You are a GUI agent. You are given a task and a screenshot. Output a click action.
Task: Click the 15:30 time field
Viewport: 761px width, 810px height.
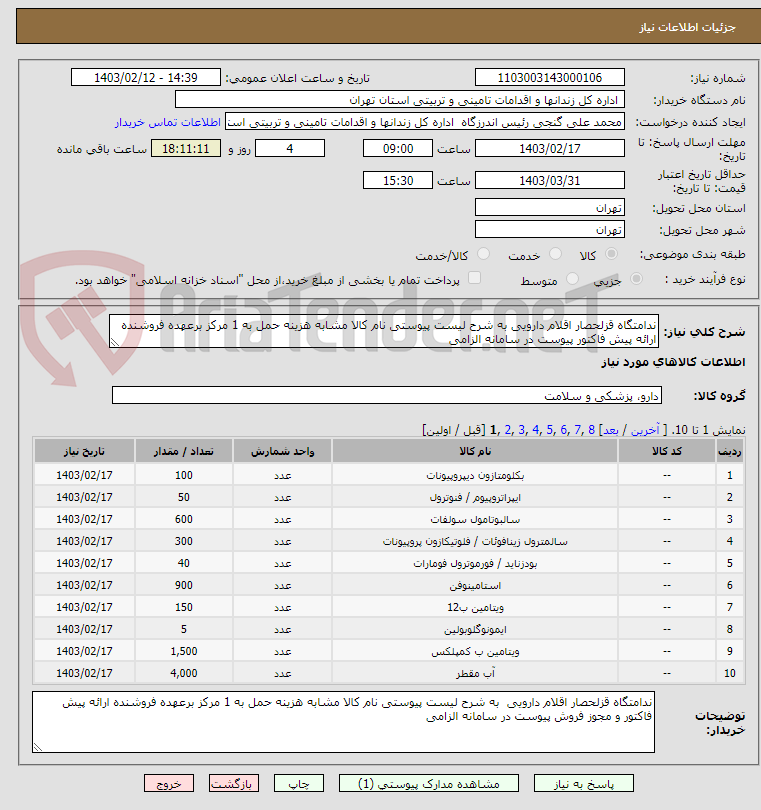tap(398, 180)
